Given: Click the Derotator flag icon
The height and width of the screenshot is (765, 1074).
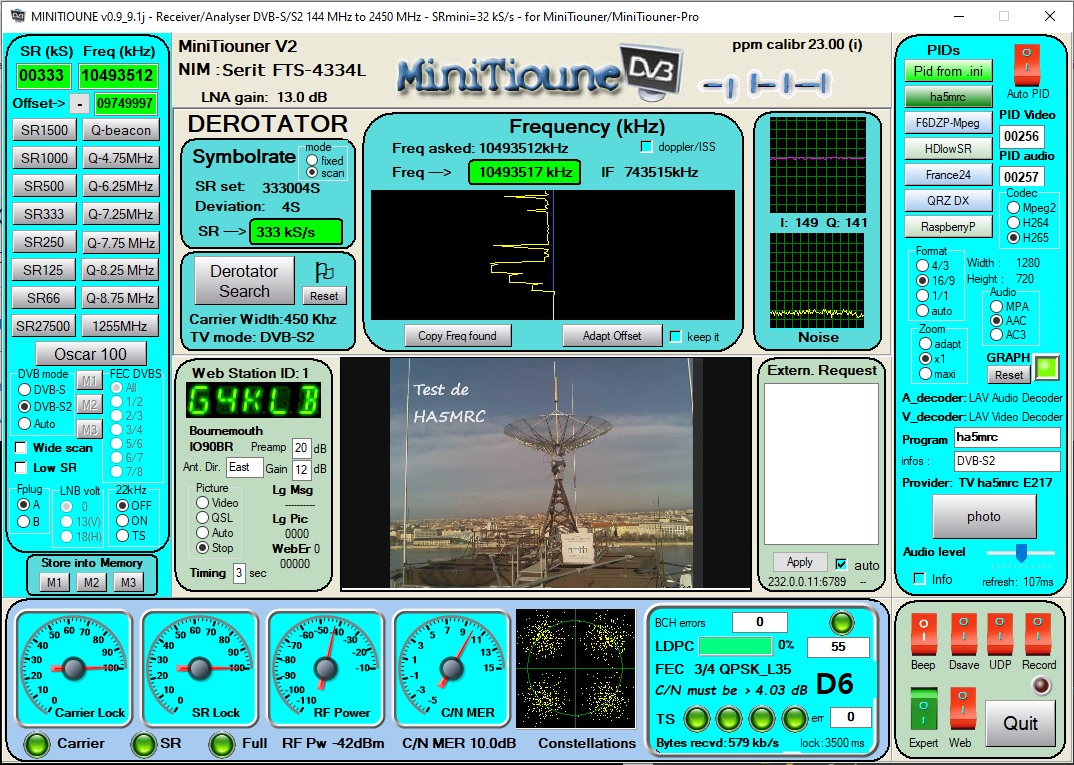Looking at the screenshot, I should pos(324,272).
